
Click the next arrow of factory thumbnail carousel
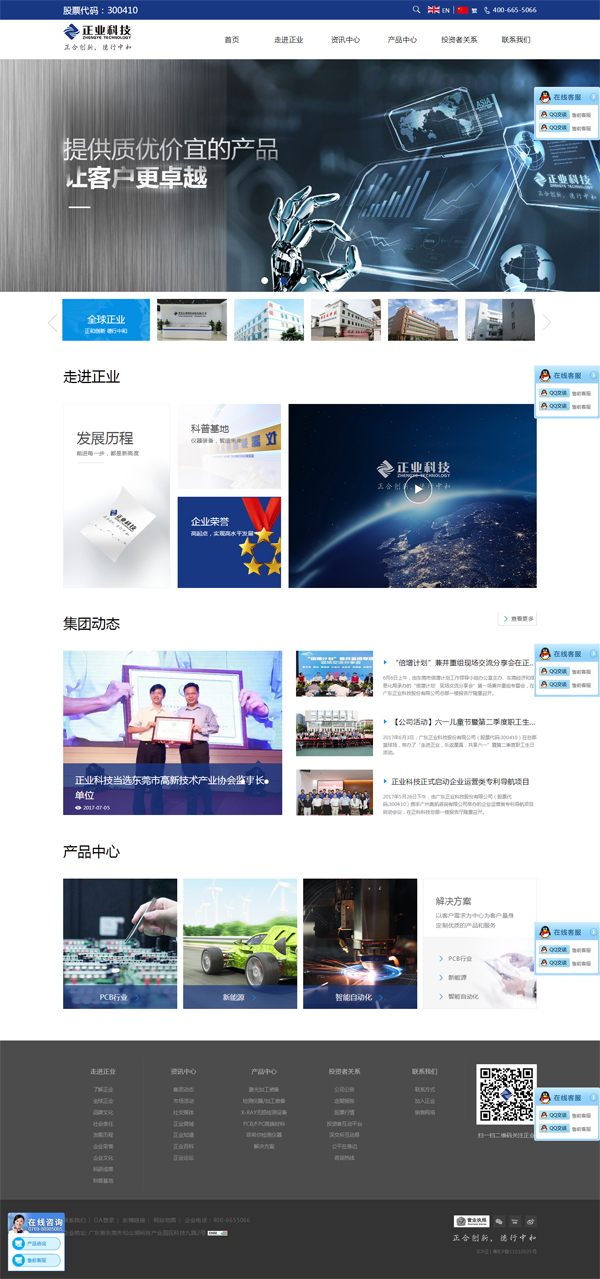(546, 322)
